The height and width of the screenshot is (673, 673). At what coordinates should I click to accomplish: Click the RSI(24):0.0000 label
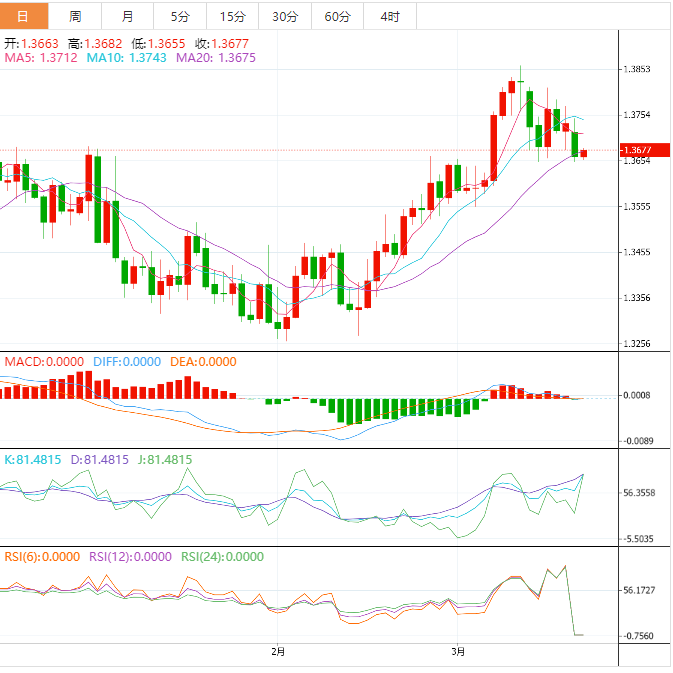(222, 557)
